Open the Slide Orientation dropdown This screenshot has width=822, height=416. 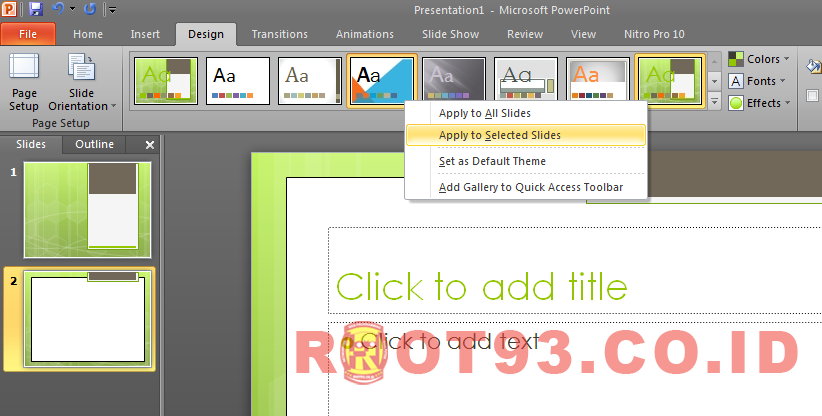pyautogui.click(x=81, y=82)
